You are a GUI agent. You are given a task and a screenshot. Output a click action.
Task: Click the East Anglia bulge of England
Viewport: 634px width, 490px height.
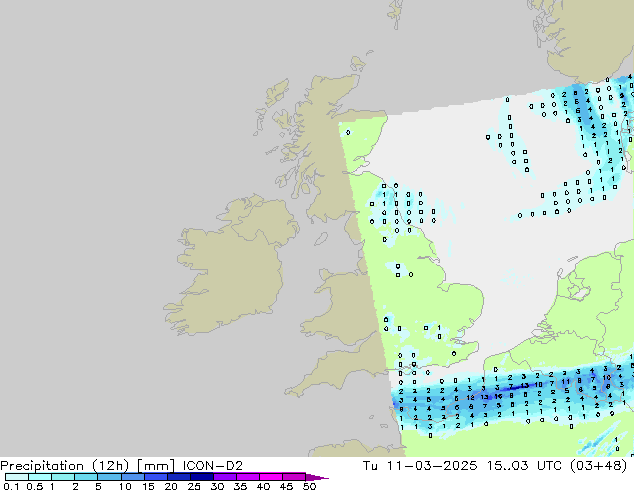[463, 301]
